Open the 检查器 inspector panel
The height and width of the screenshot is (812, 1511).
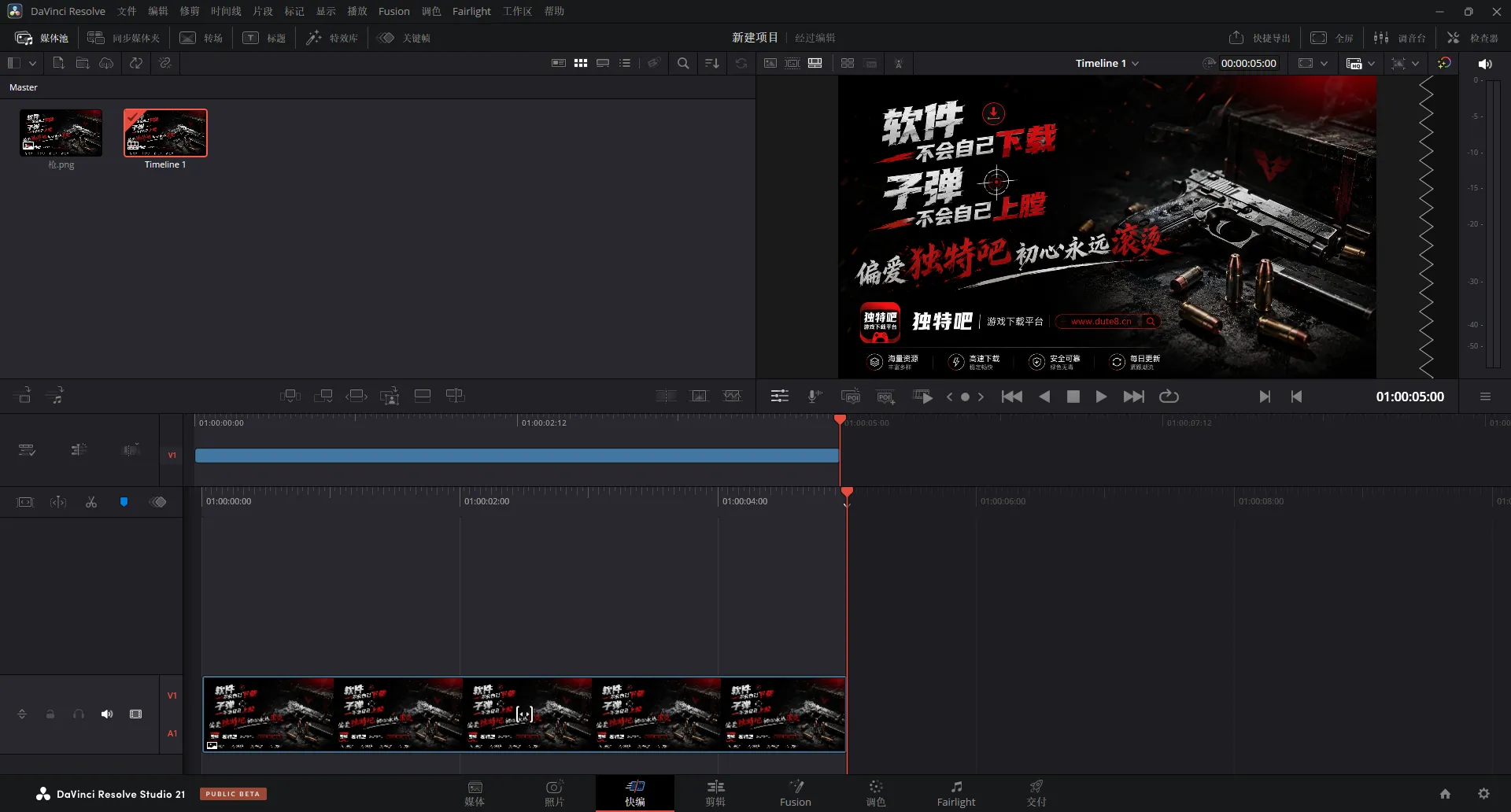[1472, 38]
